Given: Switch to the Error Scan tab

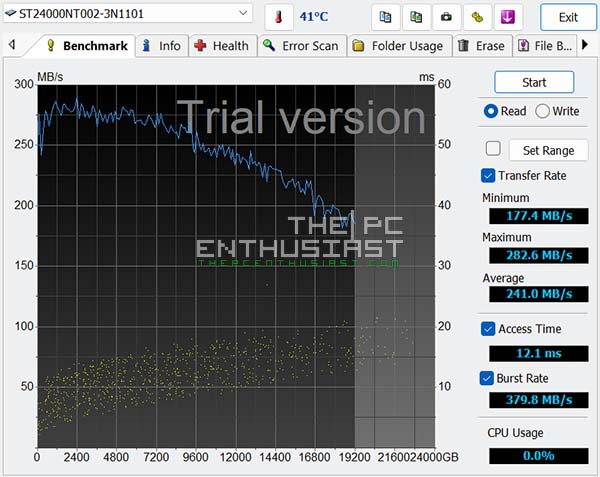Looking at the screenshot, I should 302,46.
